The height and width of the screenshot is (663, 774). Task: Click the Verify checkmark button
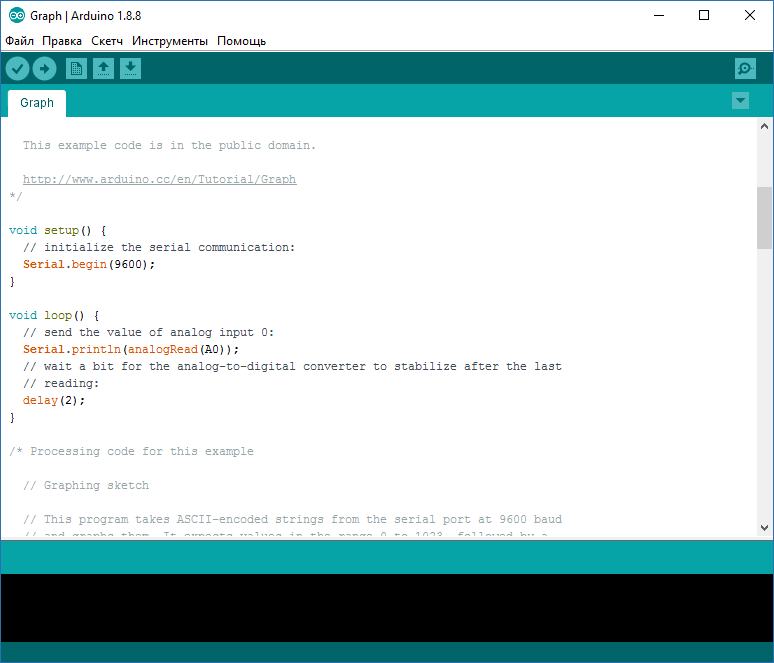(x=17, y=69)
